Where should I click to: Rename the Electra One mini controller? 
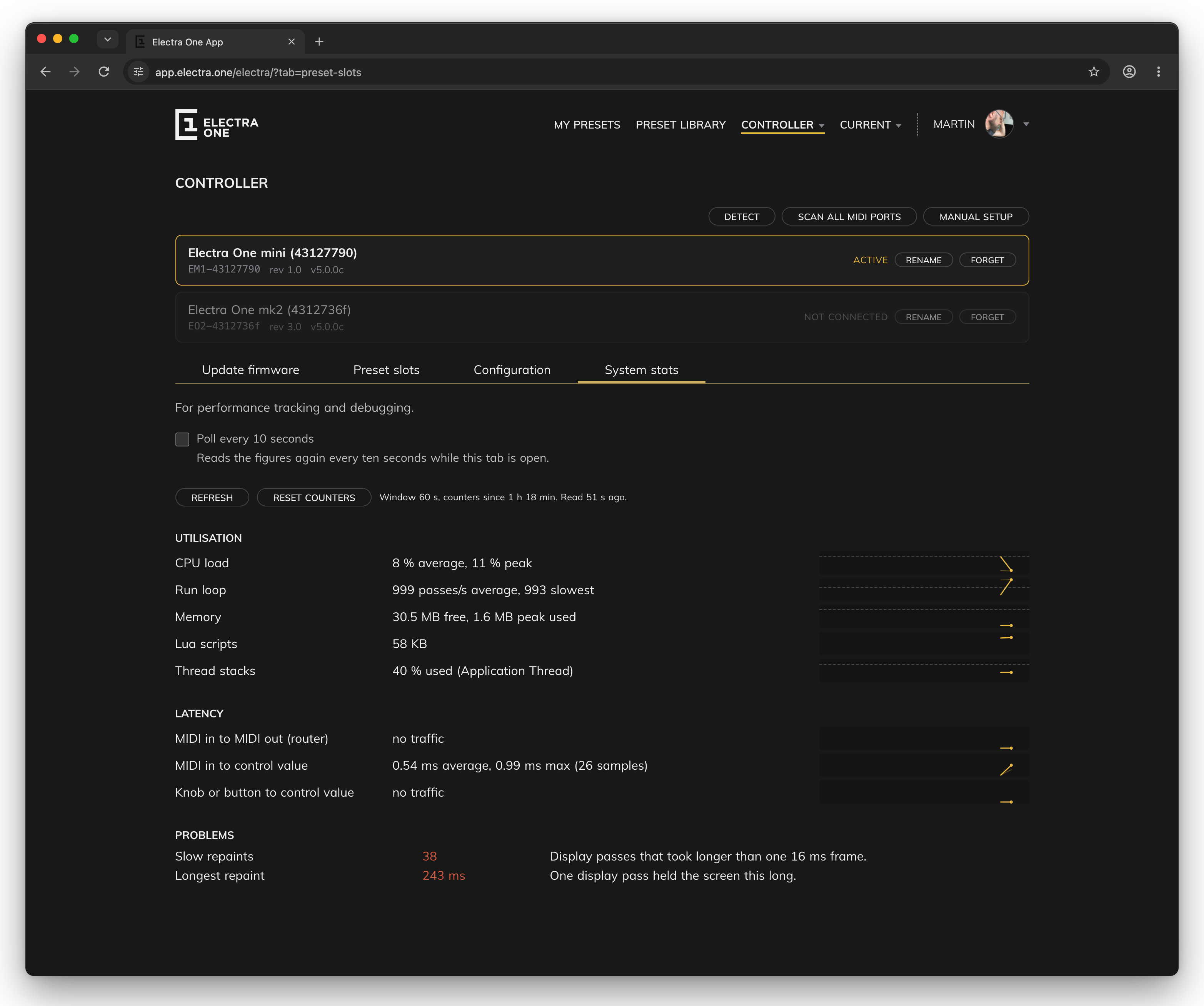click(x=923, y=260)
